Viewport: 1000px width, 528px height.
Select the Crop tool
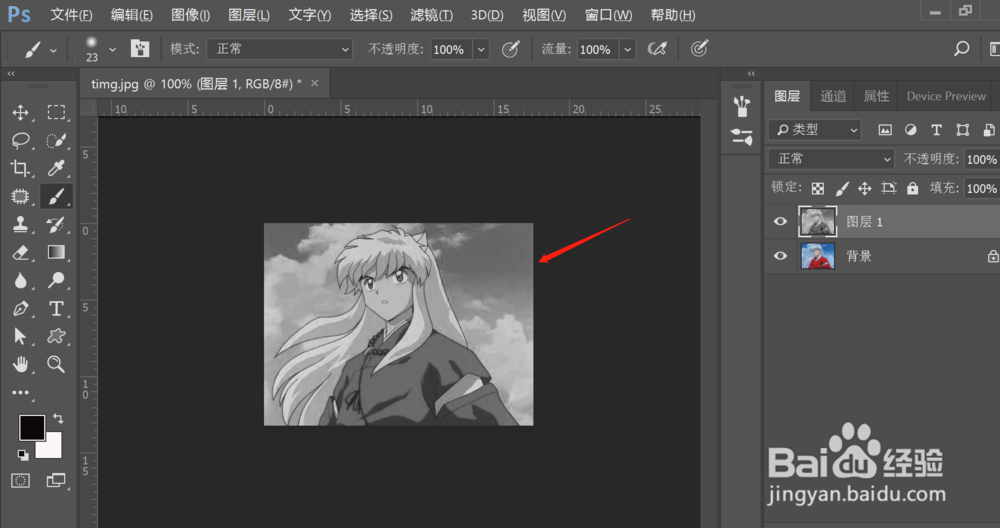click(x=20, y=168)
